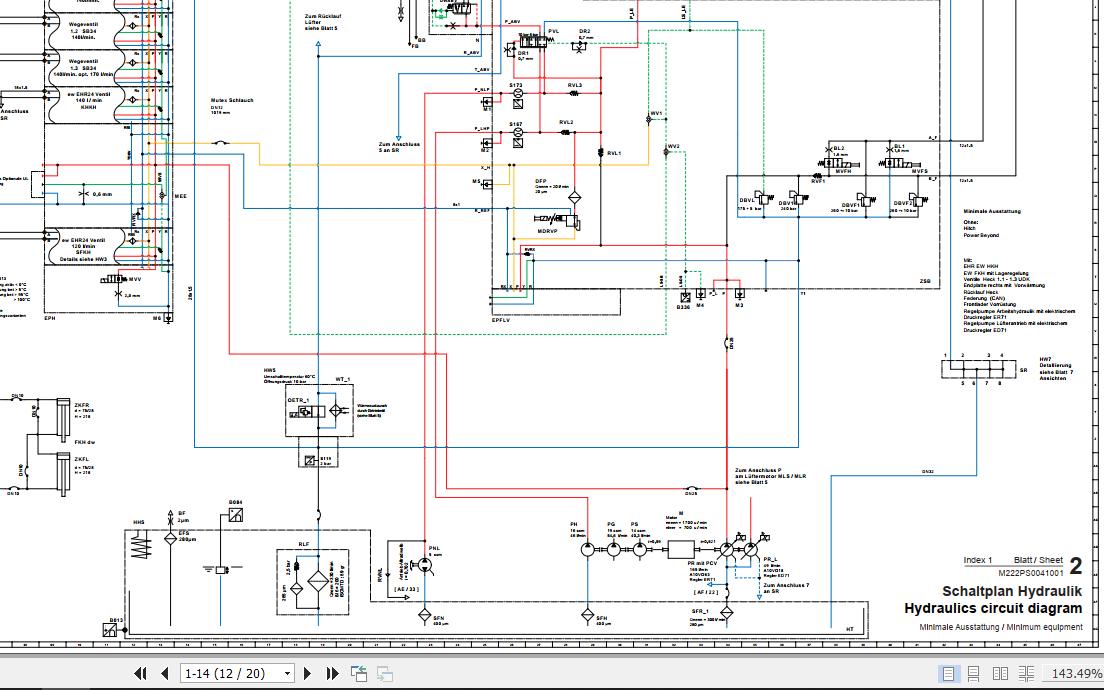The image size is (1104, 690).
Task: Click the grayed next view icon
Action: tap(384, 674)
